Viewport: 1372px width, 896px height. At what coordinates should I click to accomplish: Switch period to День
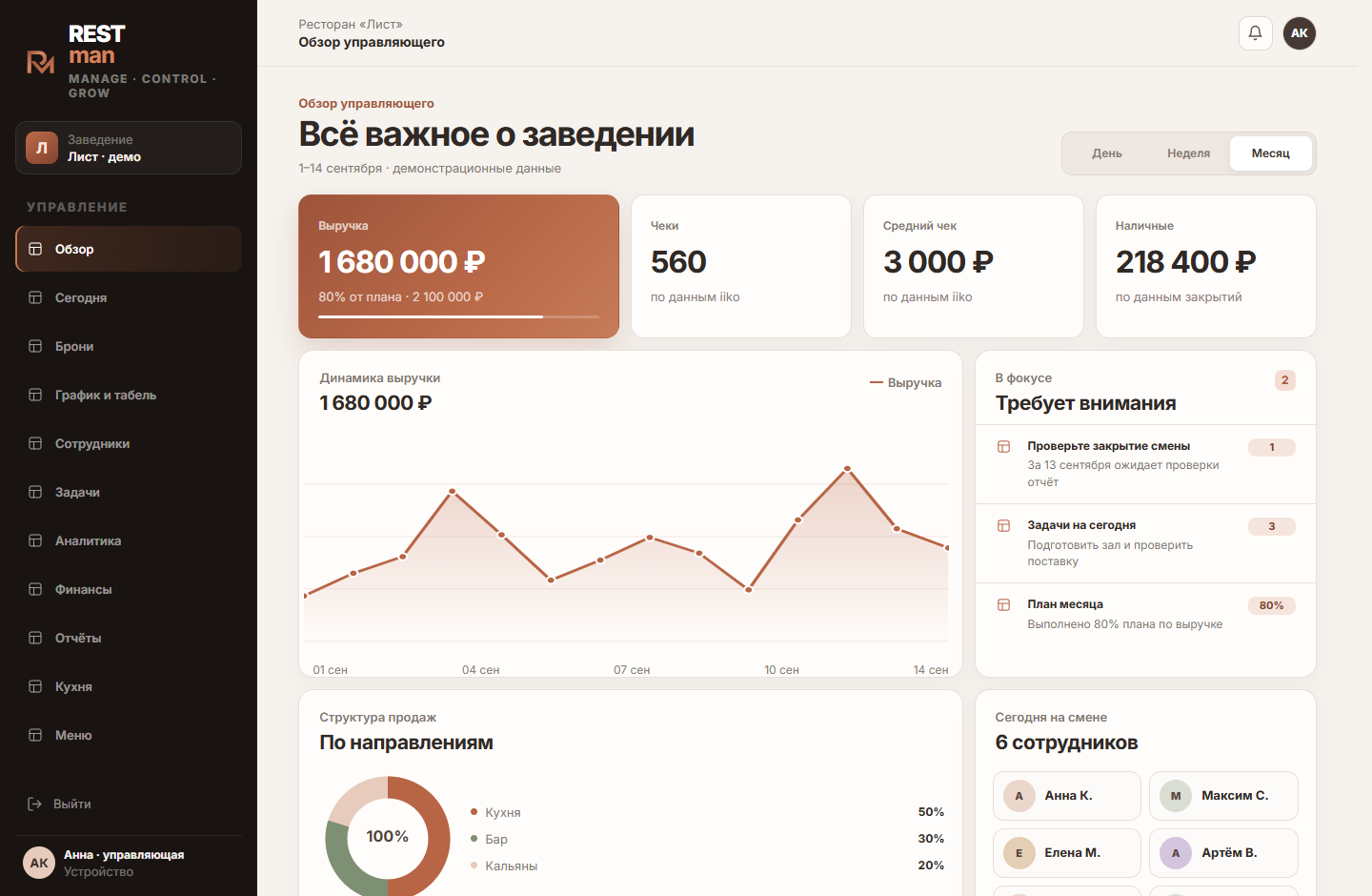click(x=1107, y=153)
